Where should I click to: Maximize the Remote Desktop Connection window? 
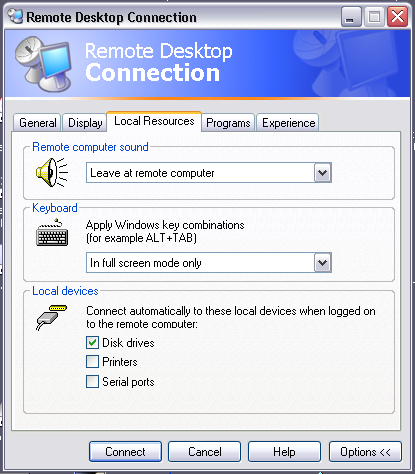374,17
